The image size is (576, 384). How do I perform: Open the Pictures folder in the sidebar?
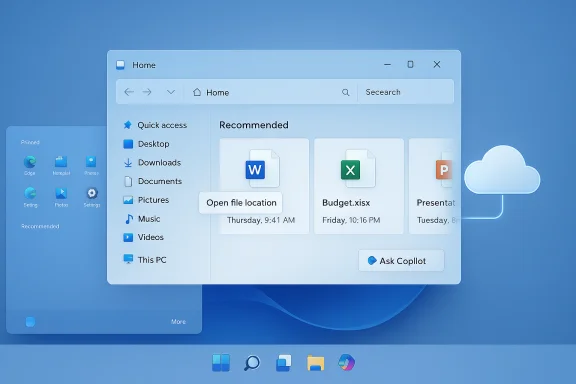pos(146,200)
